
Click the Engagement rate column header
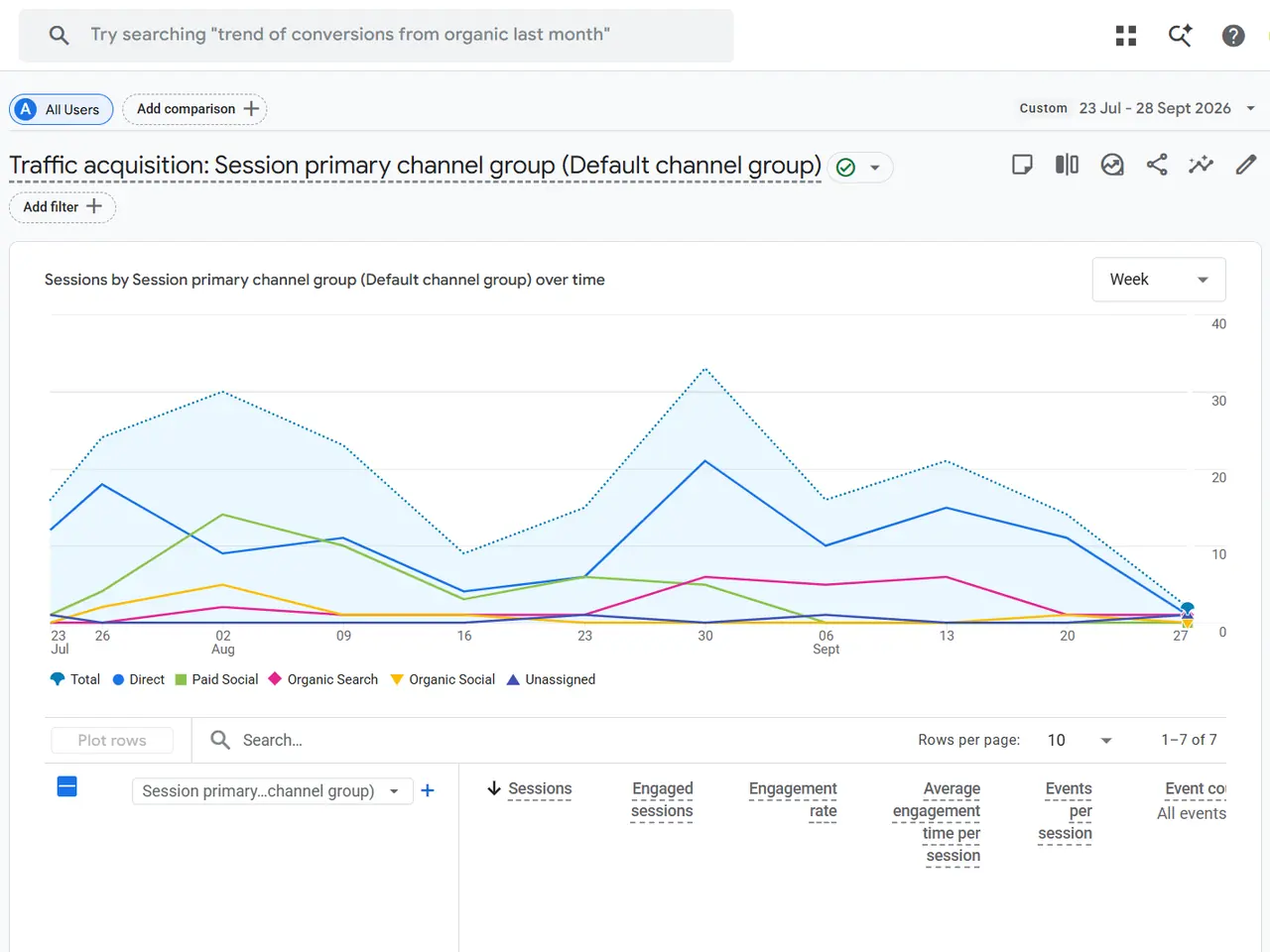(x=793, y=800)
